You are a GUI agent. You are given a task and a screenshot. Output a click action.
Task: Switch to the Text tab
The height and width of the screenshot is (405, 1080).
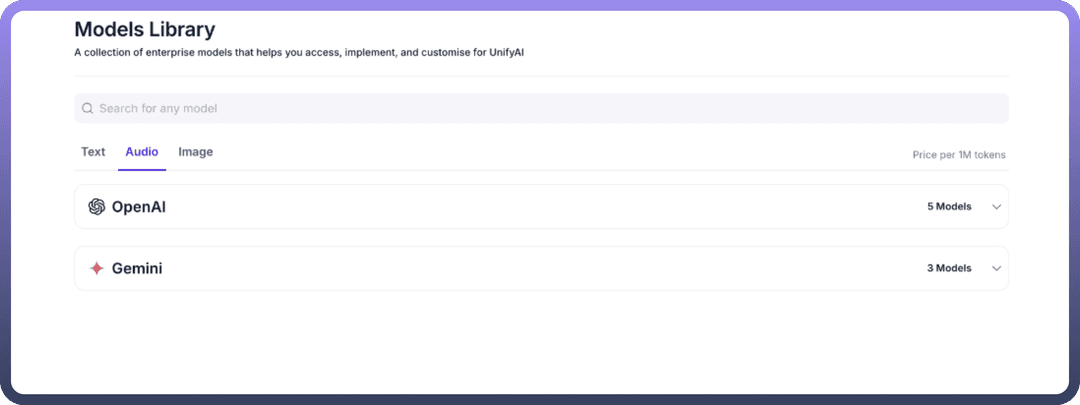tap(93, 152)
